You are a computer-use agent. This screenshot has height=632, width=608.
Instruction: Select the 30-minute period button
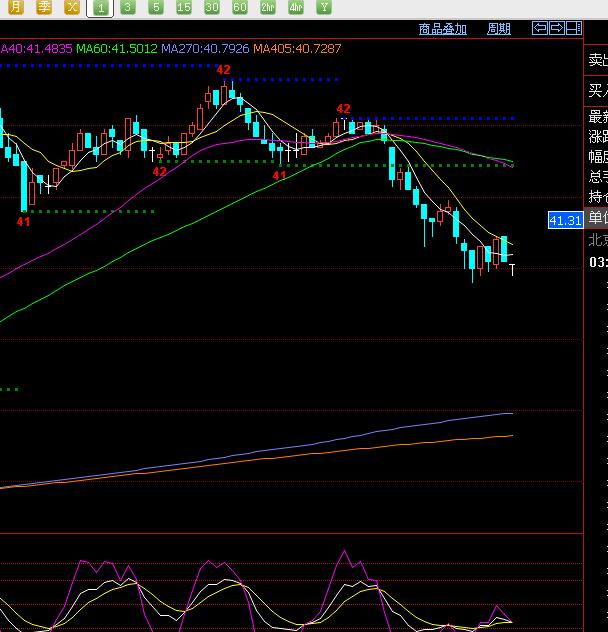(x=211, y=8)
